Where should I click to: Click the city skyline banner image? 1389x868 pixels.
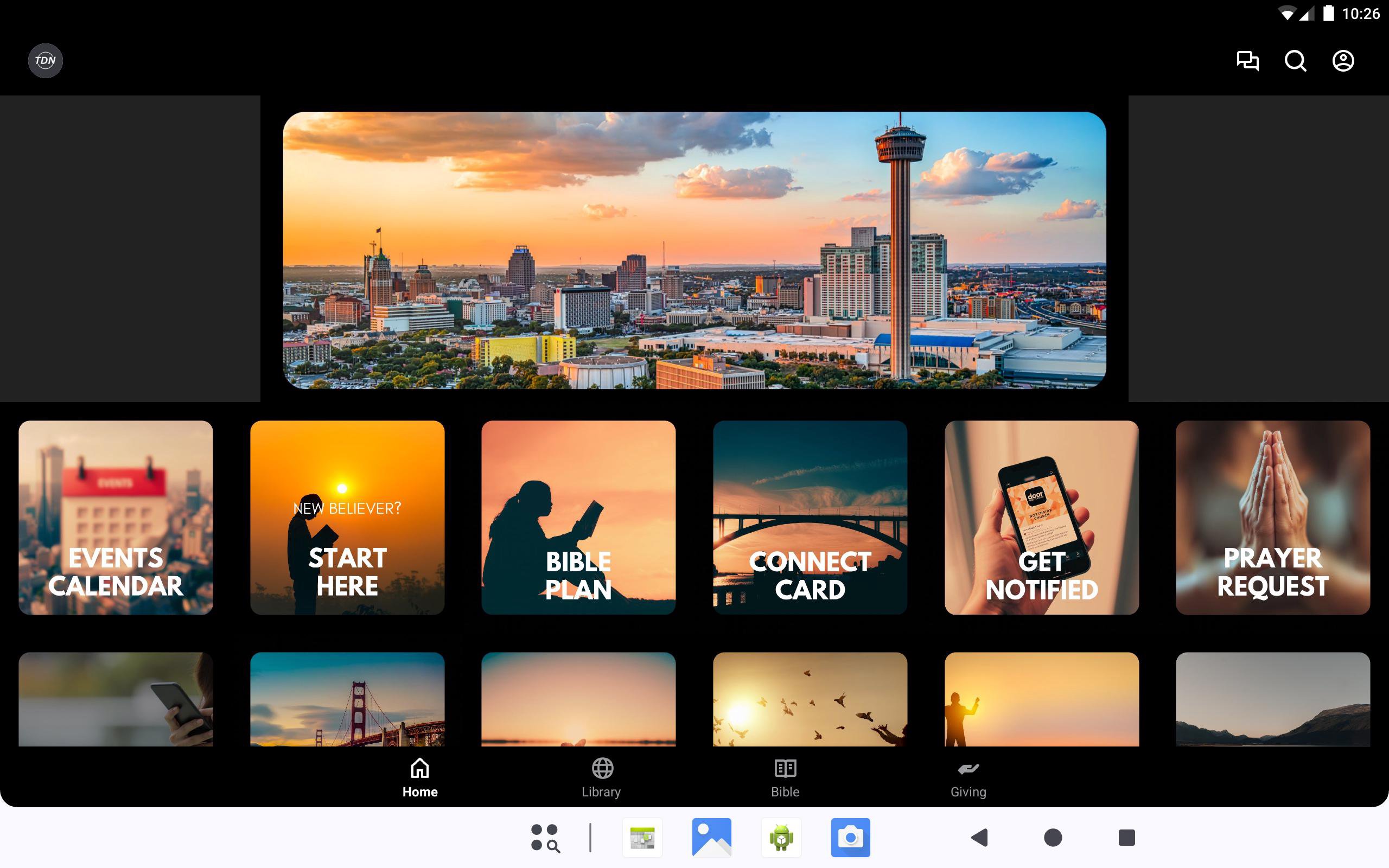click(694, 250)
